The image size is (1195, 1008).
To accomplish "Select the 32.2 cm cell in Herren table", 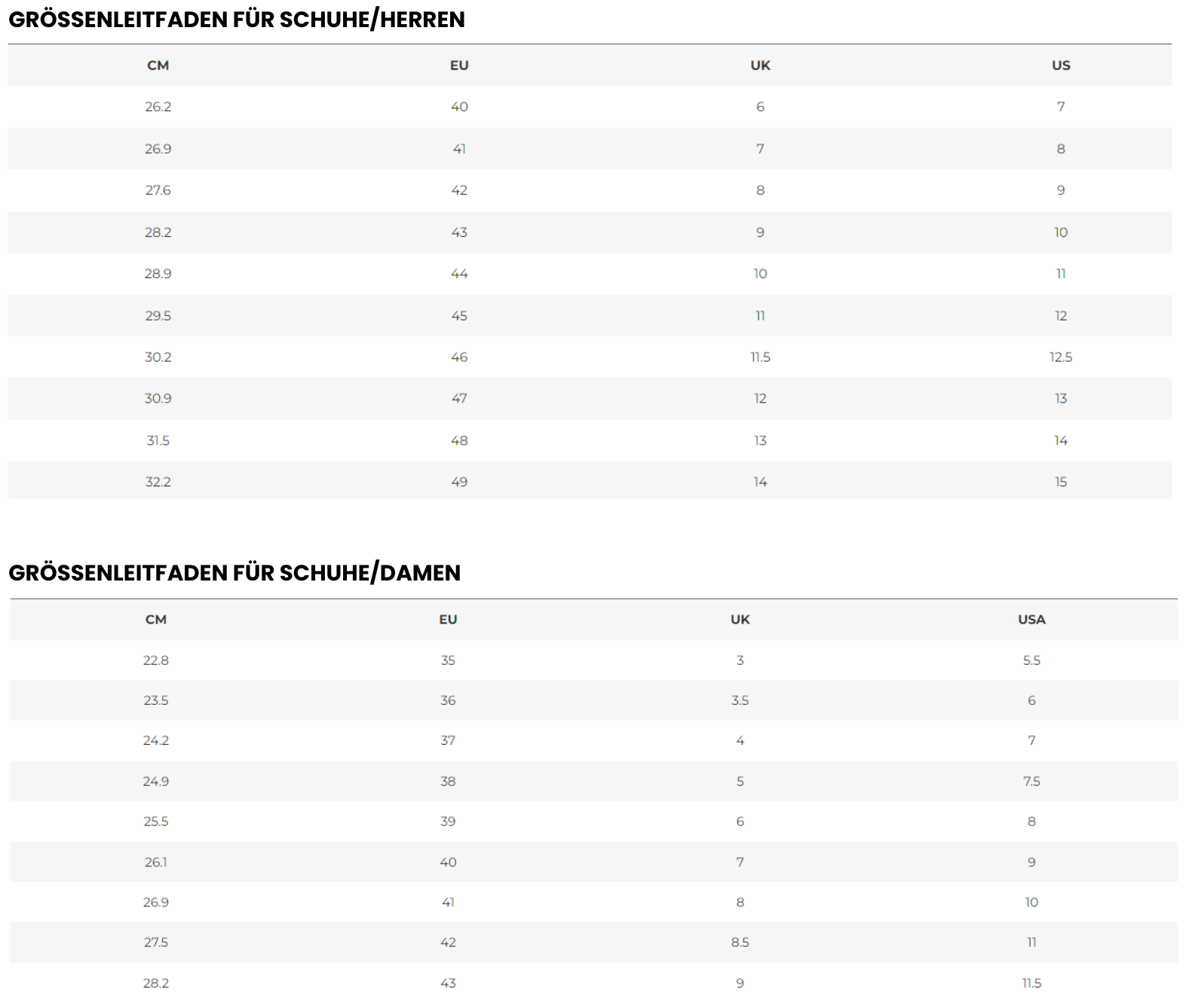I will tap(158, 482).
